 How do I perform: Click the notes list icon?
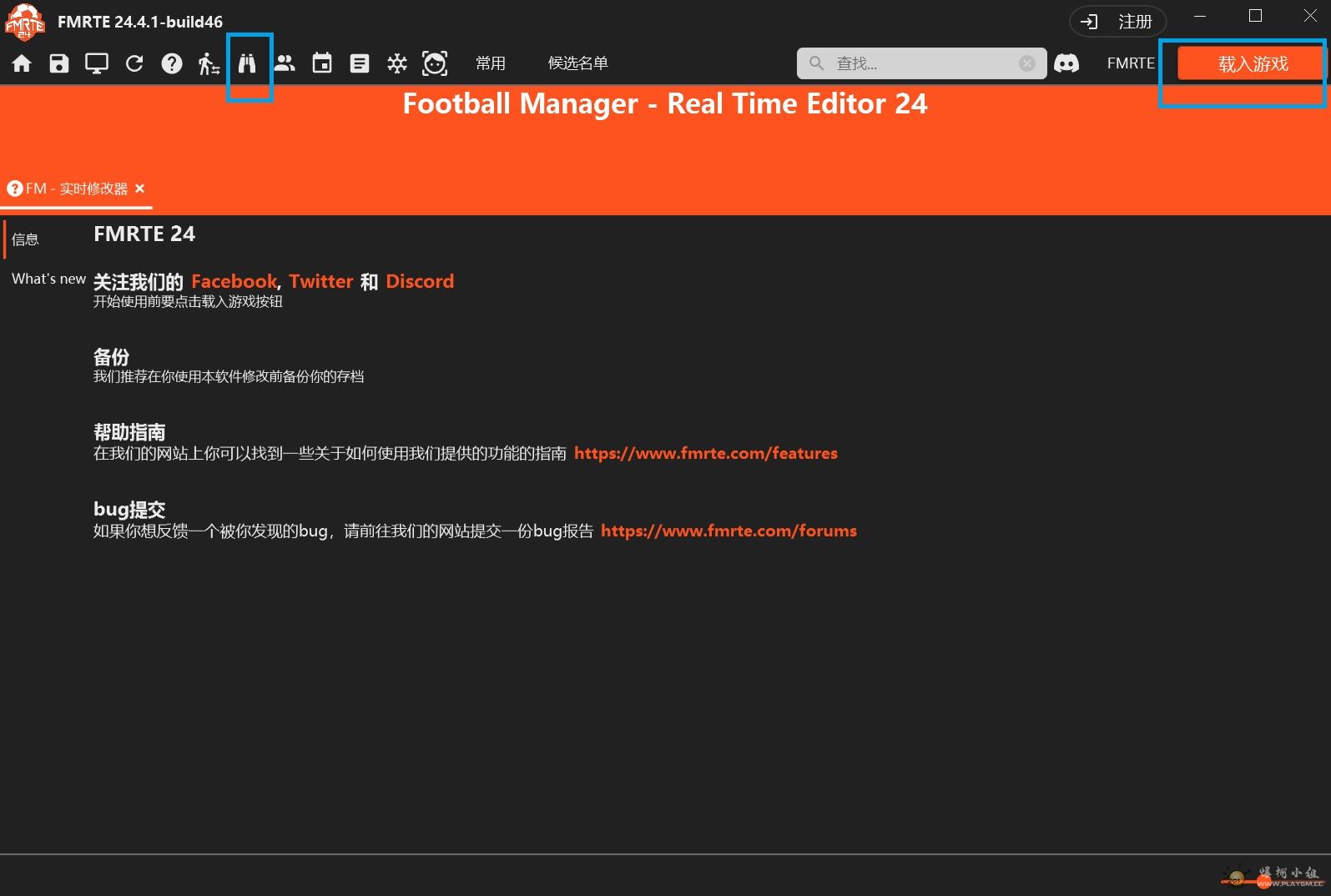[x=360, y=63]
